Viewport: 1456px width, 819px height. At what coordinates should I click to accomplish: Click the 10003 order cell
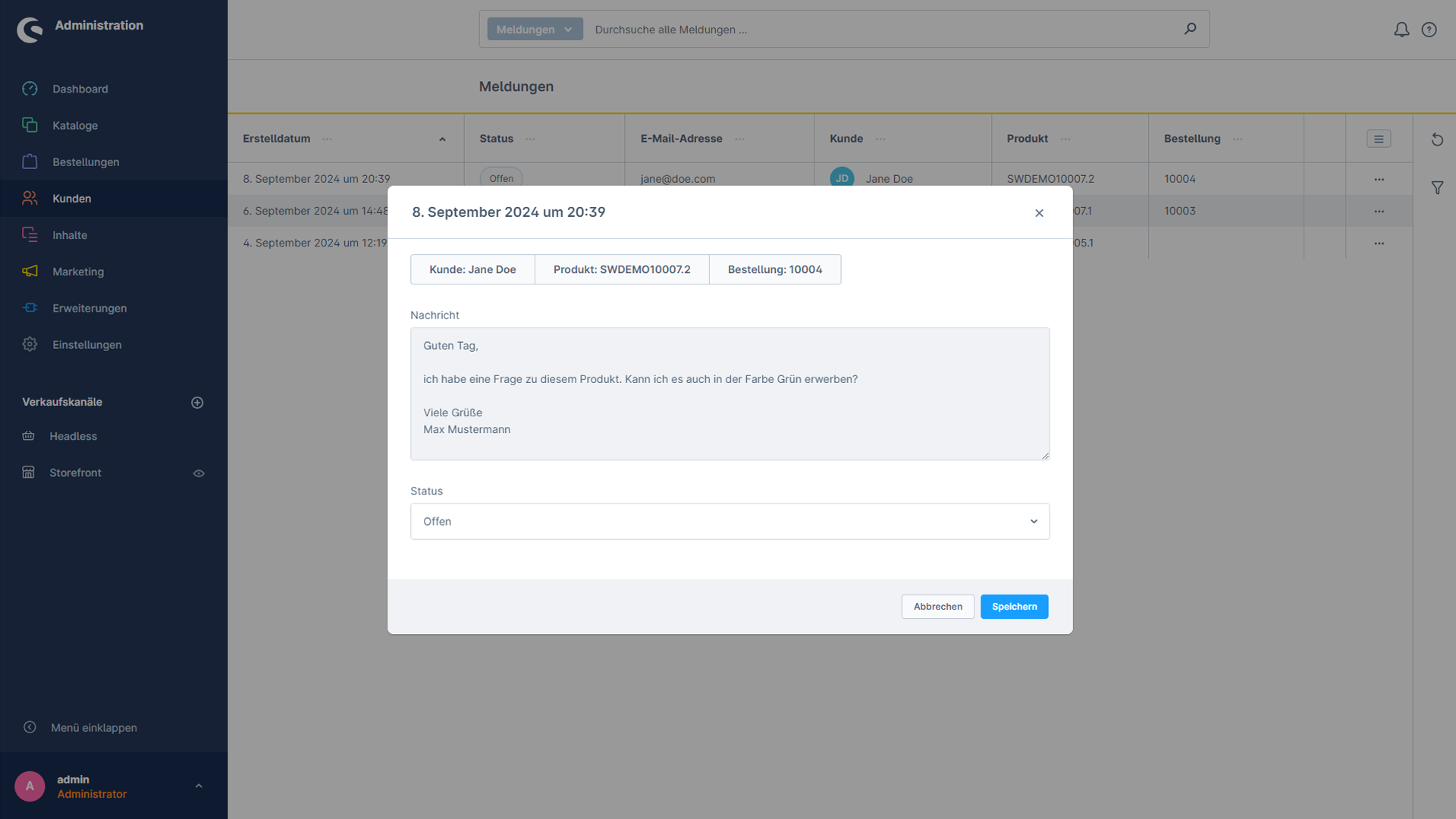tap(1179, 211)
